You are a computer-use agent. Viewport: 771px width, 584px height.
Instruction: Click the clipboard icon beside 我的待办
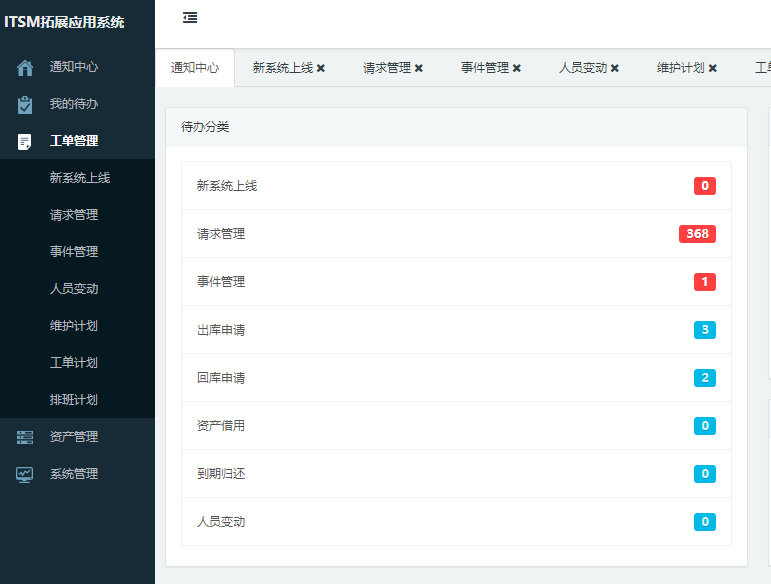(25, 104)
